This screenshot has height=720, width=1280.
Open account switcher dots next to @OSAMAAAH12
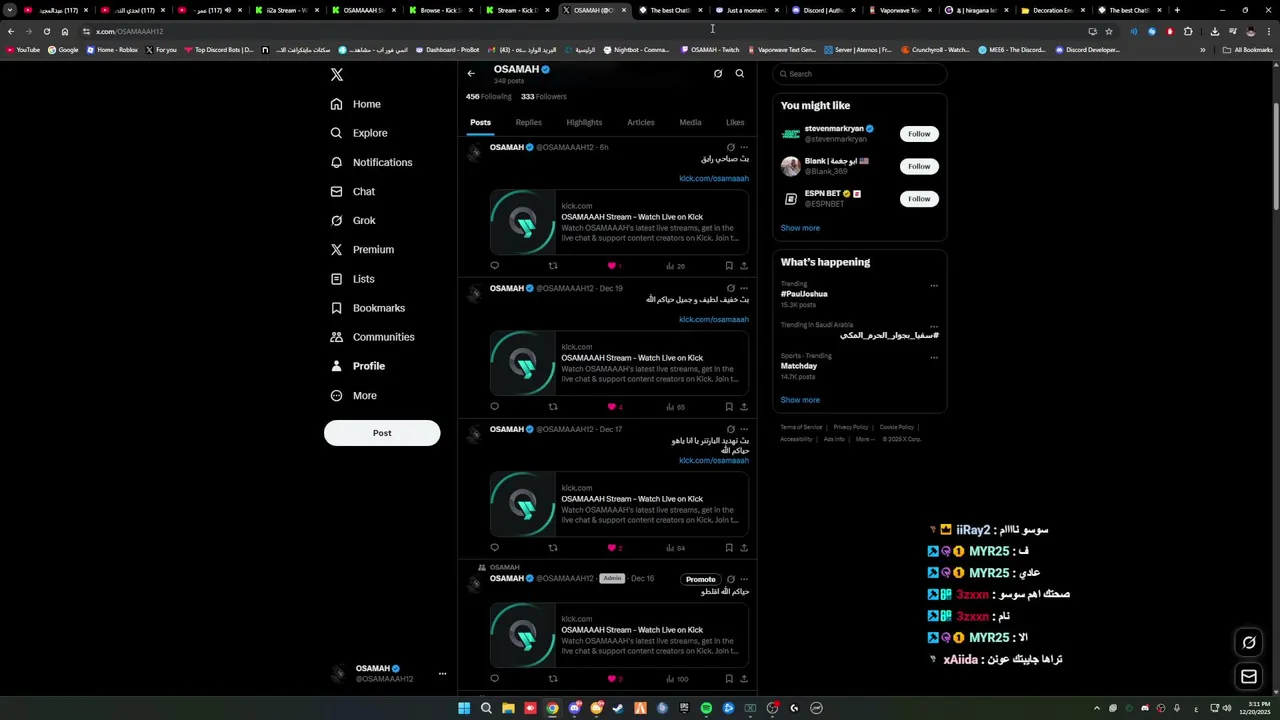(x=442, y=674)
